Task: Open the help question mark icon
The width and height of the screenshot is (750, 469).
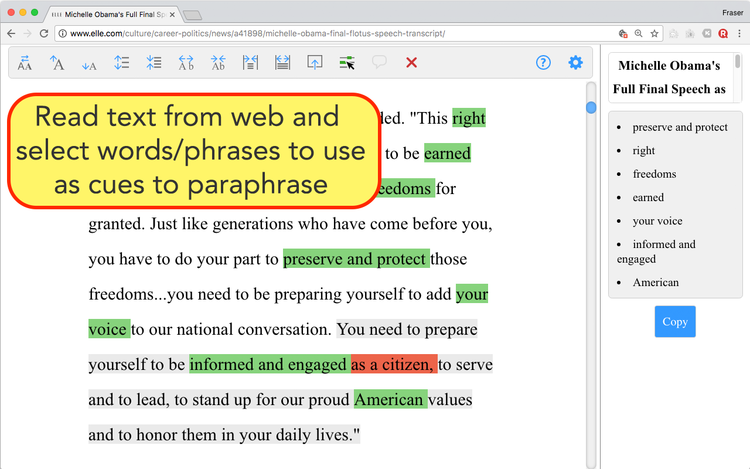Action: [x=543, y=63]
